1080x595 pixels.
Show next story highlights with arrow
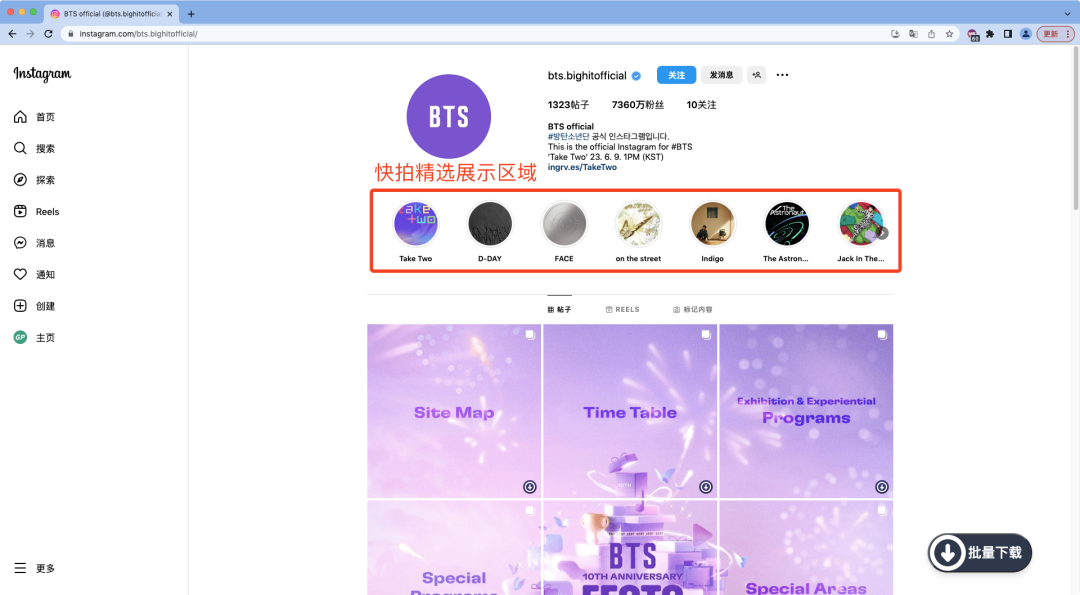click(x=882, y=233)
